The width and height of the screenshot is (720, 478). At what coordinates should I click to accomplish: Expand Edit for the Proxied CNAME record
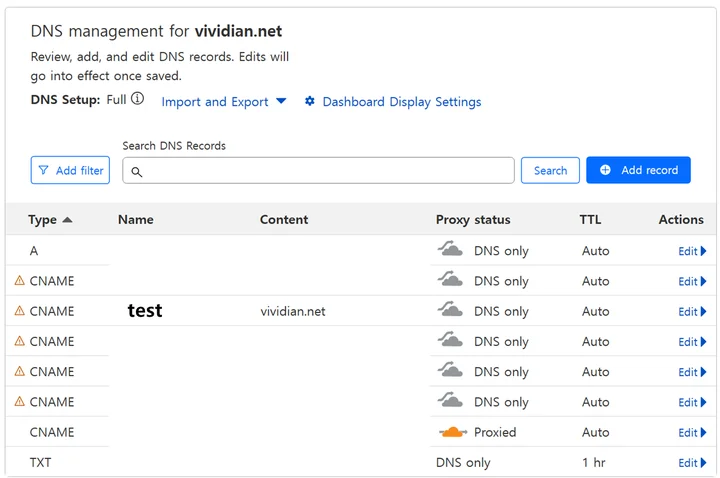[x=692, y=433]
